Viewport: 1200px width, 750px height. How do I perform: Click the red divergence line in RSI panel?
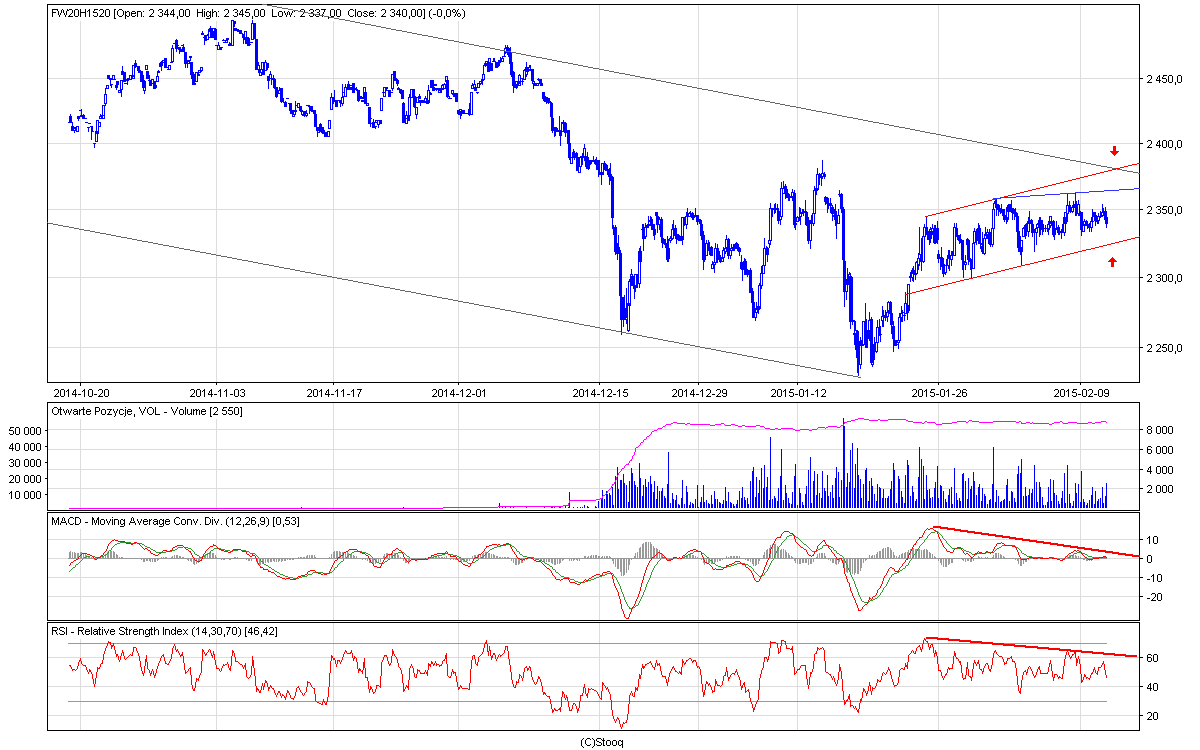[x=1030, y=647]
